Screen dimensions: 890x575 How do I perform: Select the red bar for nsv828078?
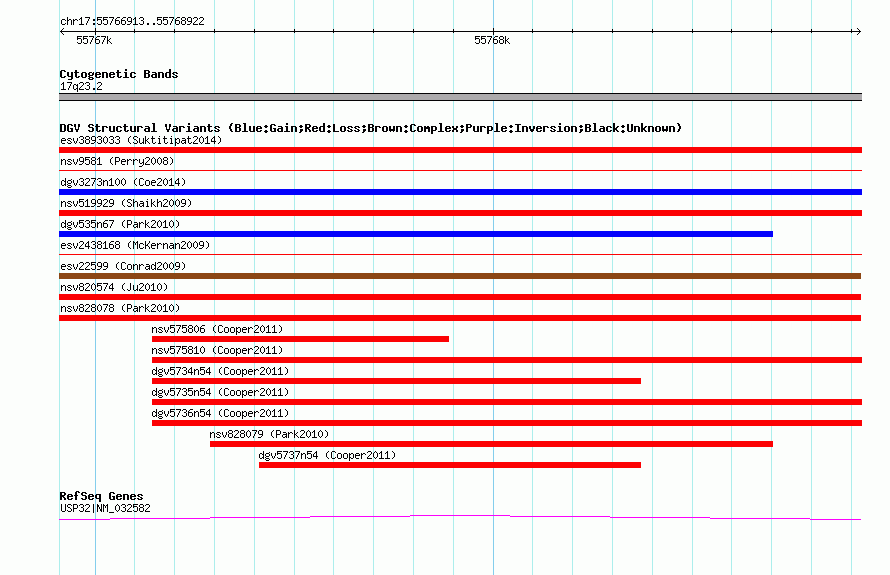[460, 318]
